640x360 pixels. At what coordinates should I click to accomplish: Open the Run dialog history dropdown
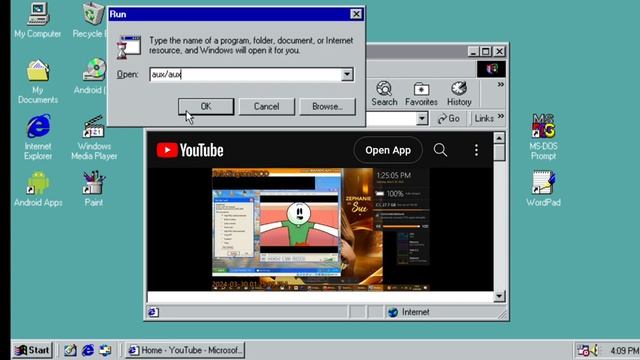[x=347, y=74]
